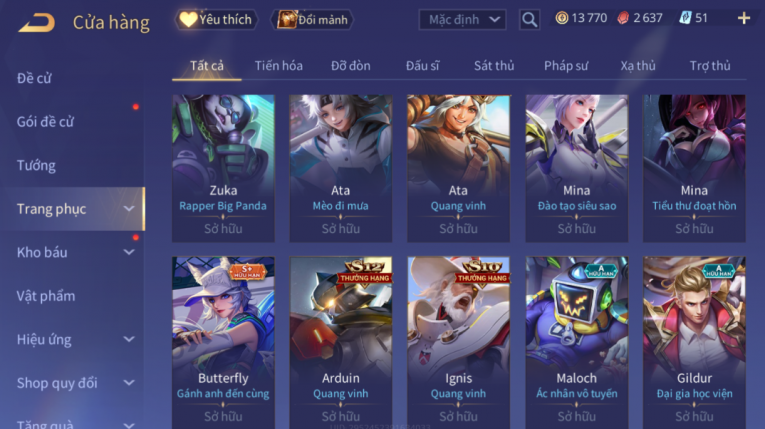Switch to the Sát thủ tab
The image size is (765, 429).
[494, 66]
